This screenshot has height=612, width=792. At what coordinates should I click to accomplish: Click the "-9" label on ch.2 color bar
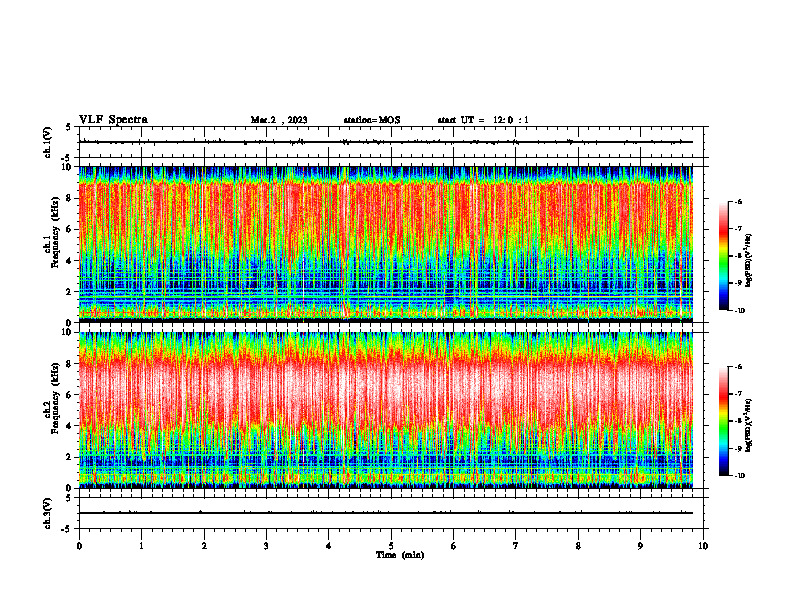tap(738, 448)
